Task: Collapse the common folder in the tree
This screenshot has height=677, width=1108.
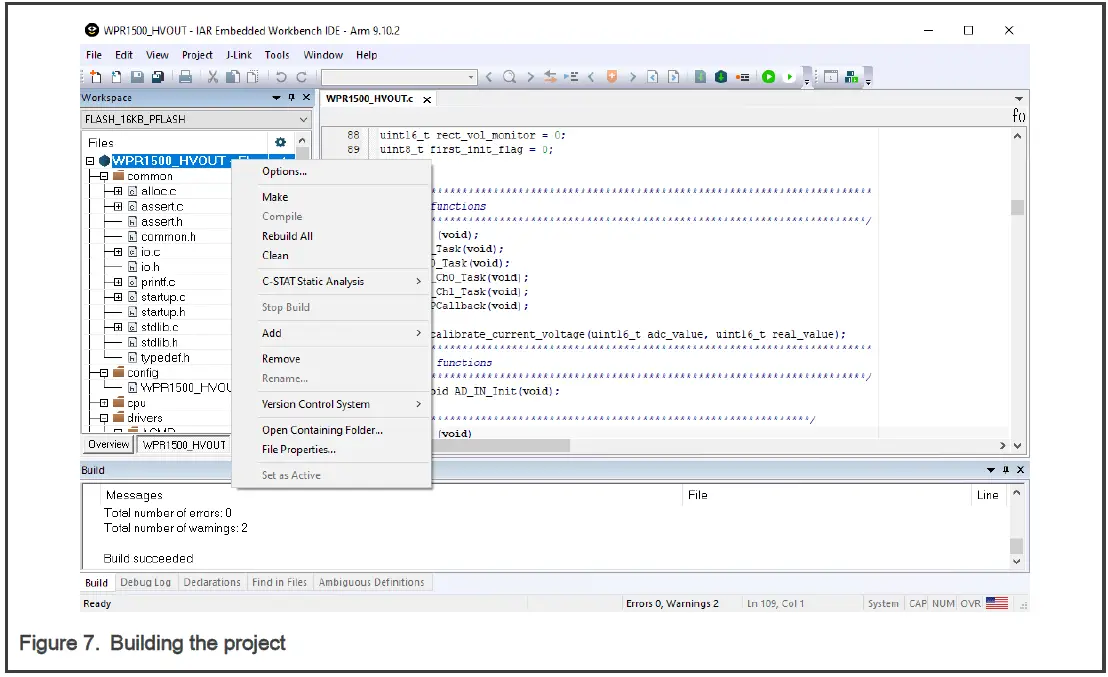Action: tap(104, 176)
